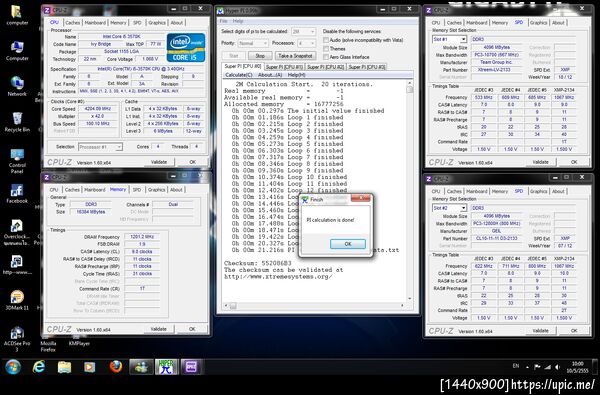Enable the Audio incompatibility checkbox in Hyper PI
Screen dimensions: 600x395
(326, 40)
